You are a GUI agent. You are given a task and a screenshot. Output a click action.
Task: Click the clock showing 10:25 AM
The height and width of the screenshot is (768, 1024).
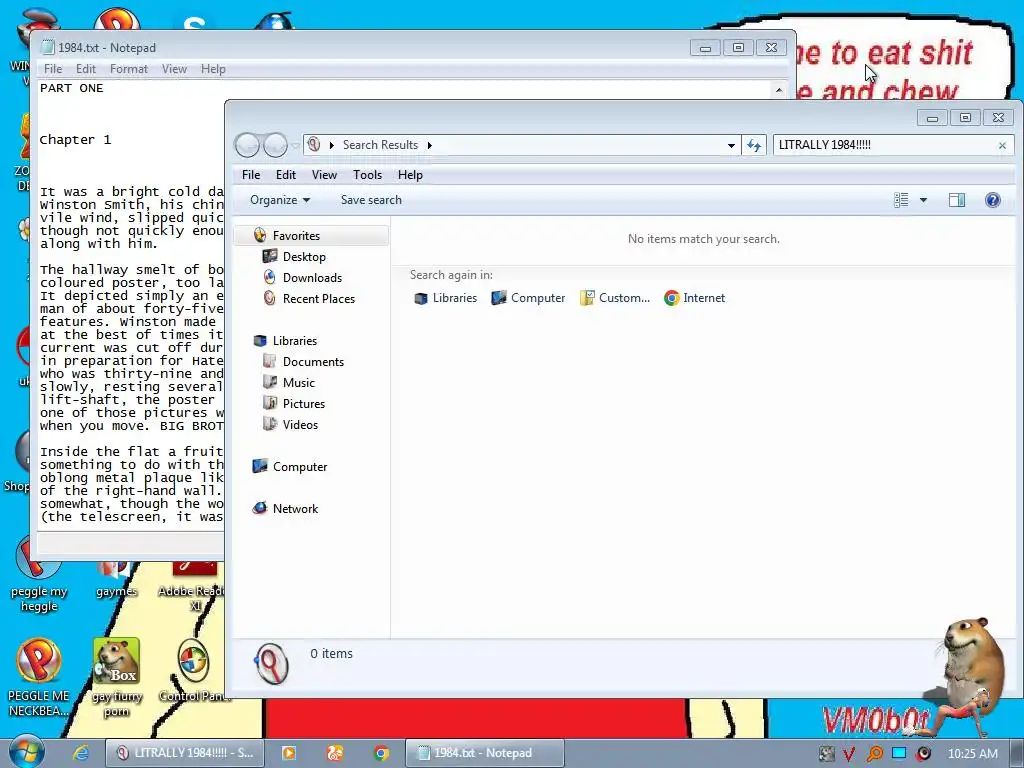[x=972, y=754]
